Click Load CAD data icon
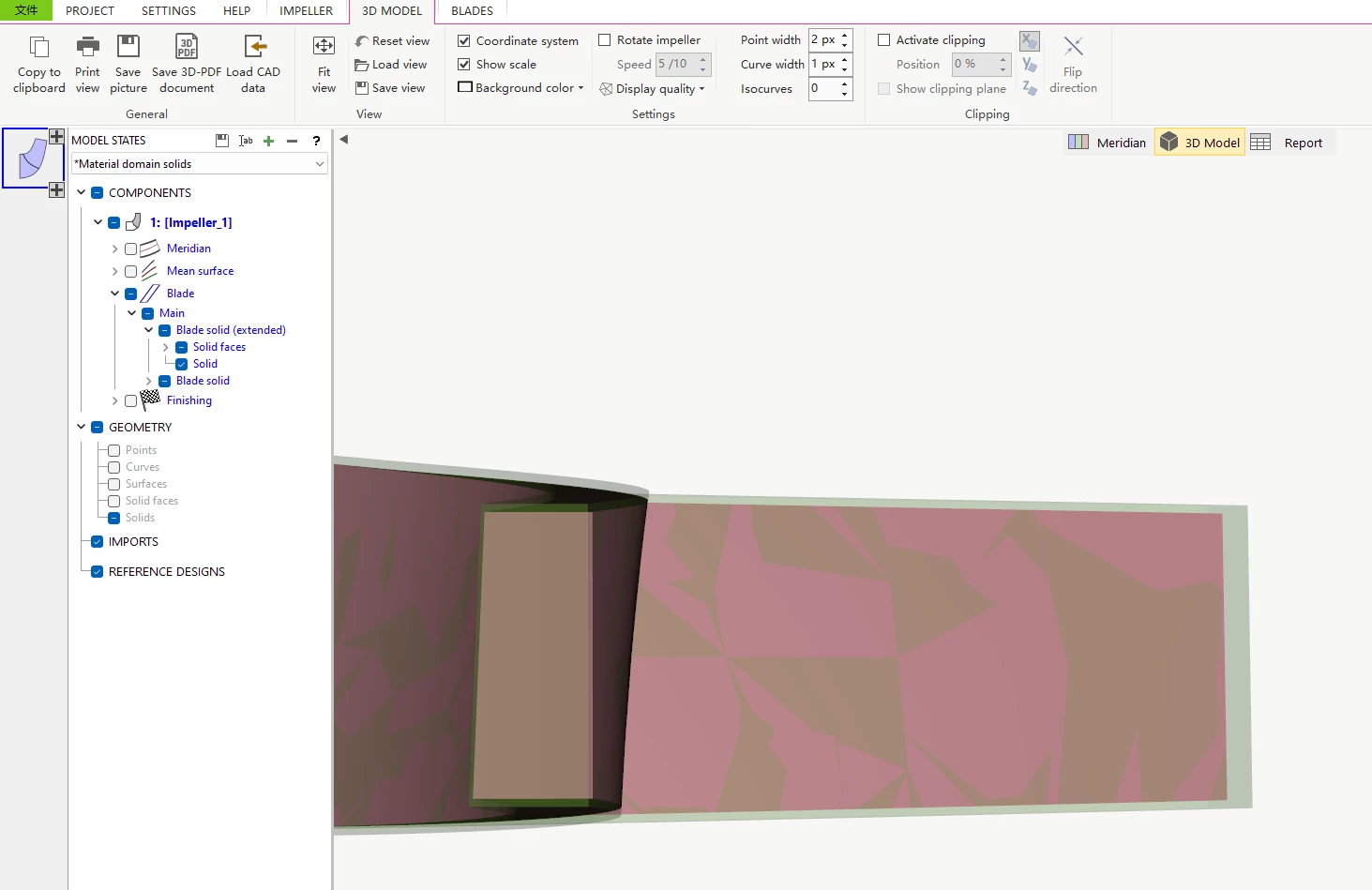Screen dimensions: 1372x890 click(x=255, y=47)
